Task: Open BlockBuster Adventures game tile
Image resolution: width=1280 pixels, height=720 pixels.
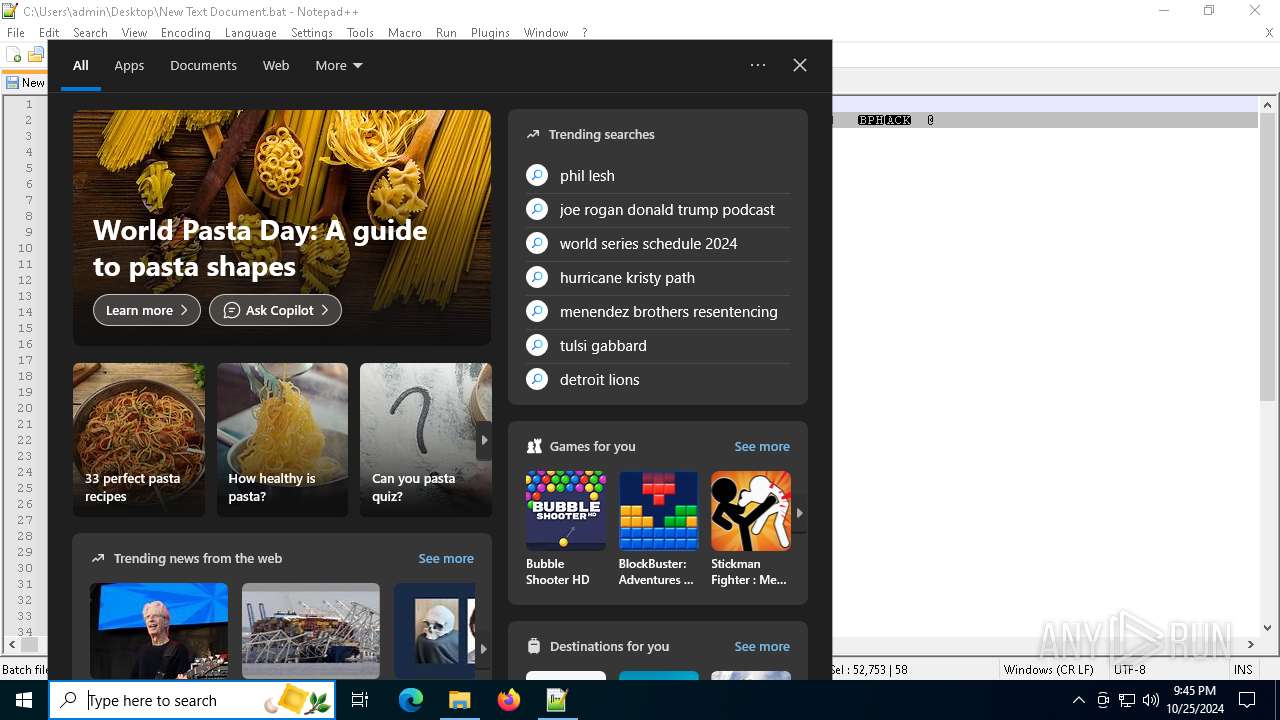Action: click(x=658, y=529)
